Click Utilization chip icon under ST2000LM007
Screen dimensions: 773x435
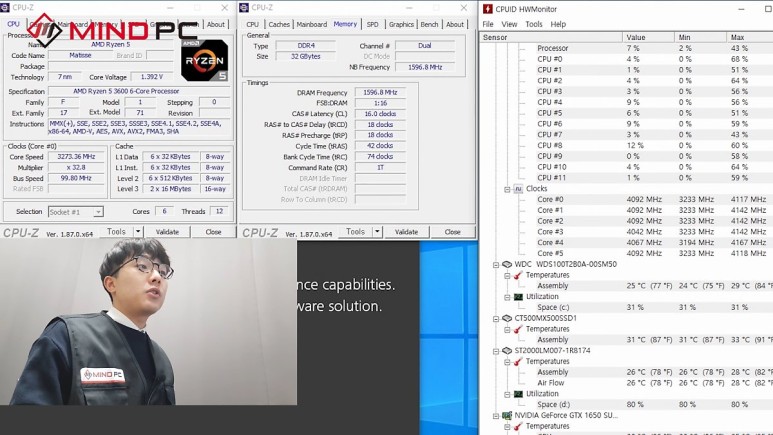pos(518,394)
